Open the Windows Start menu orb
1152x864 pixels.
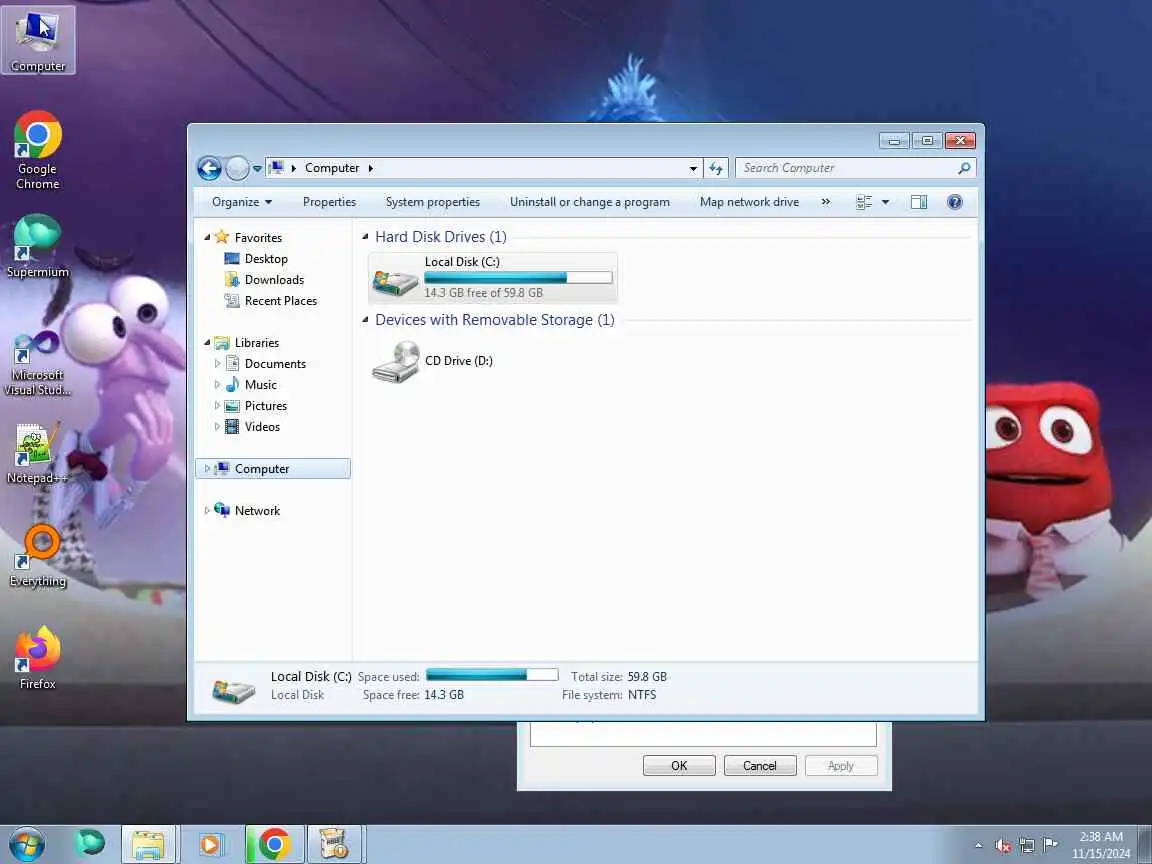(x=27, y=844)
